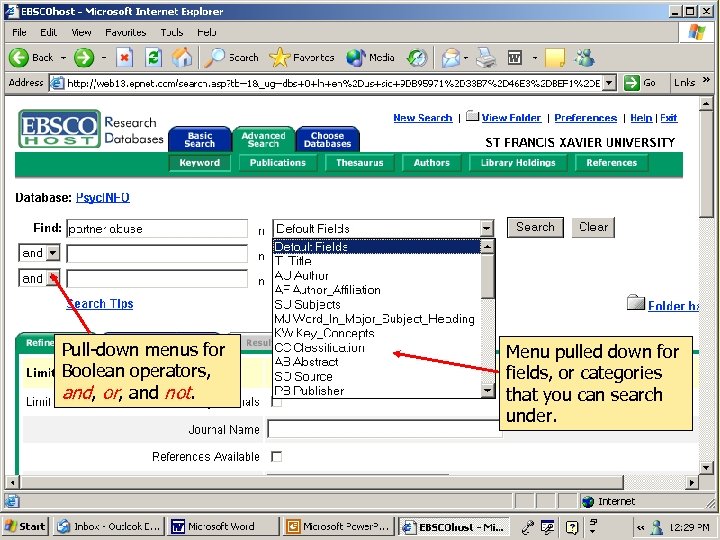The width and height of the screenshot is (720, 540).
Task: Select the Authors sub-tab
Action: 431,163
